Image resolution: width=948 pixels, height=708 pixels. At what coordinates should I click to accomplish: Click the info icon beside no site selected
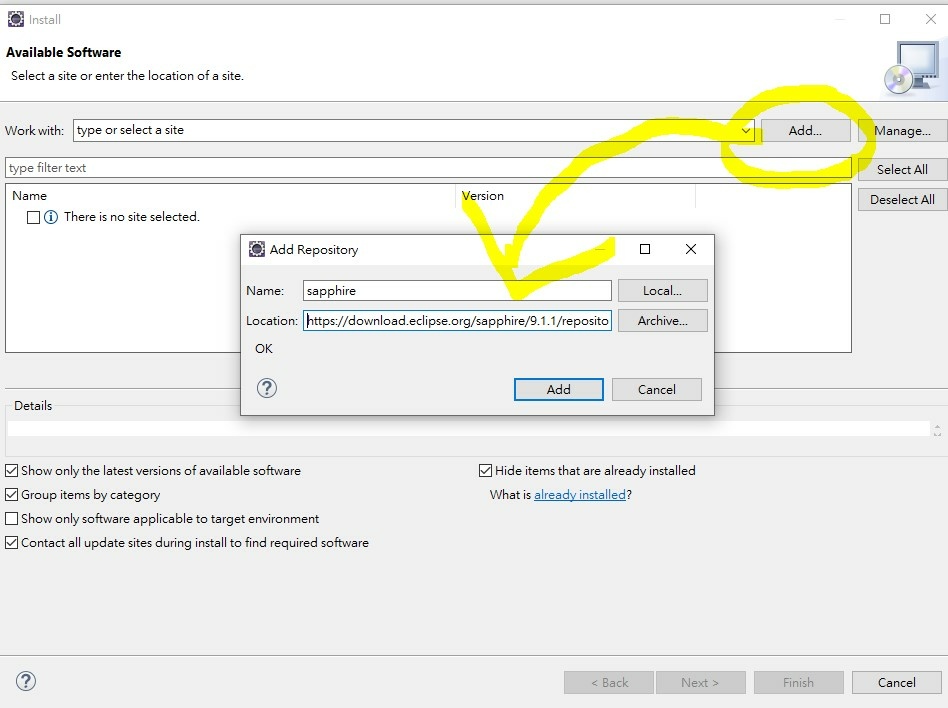tap(51, 217)
